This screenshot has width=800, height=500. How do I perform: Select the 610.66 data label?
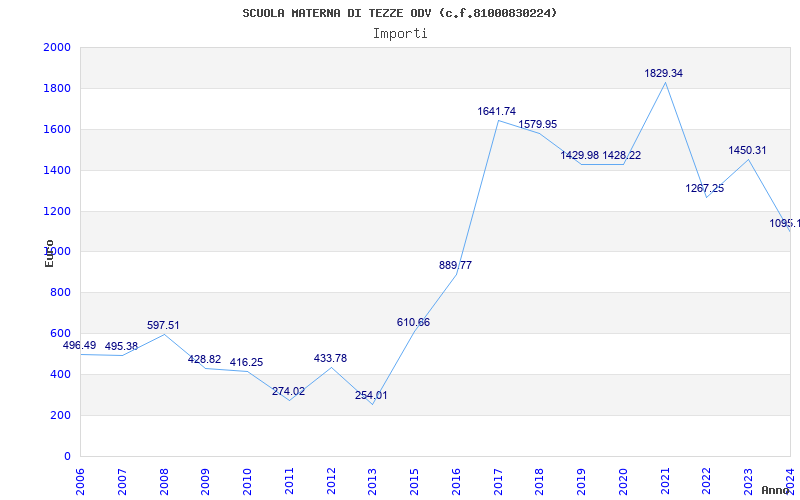pos(413,322)
